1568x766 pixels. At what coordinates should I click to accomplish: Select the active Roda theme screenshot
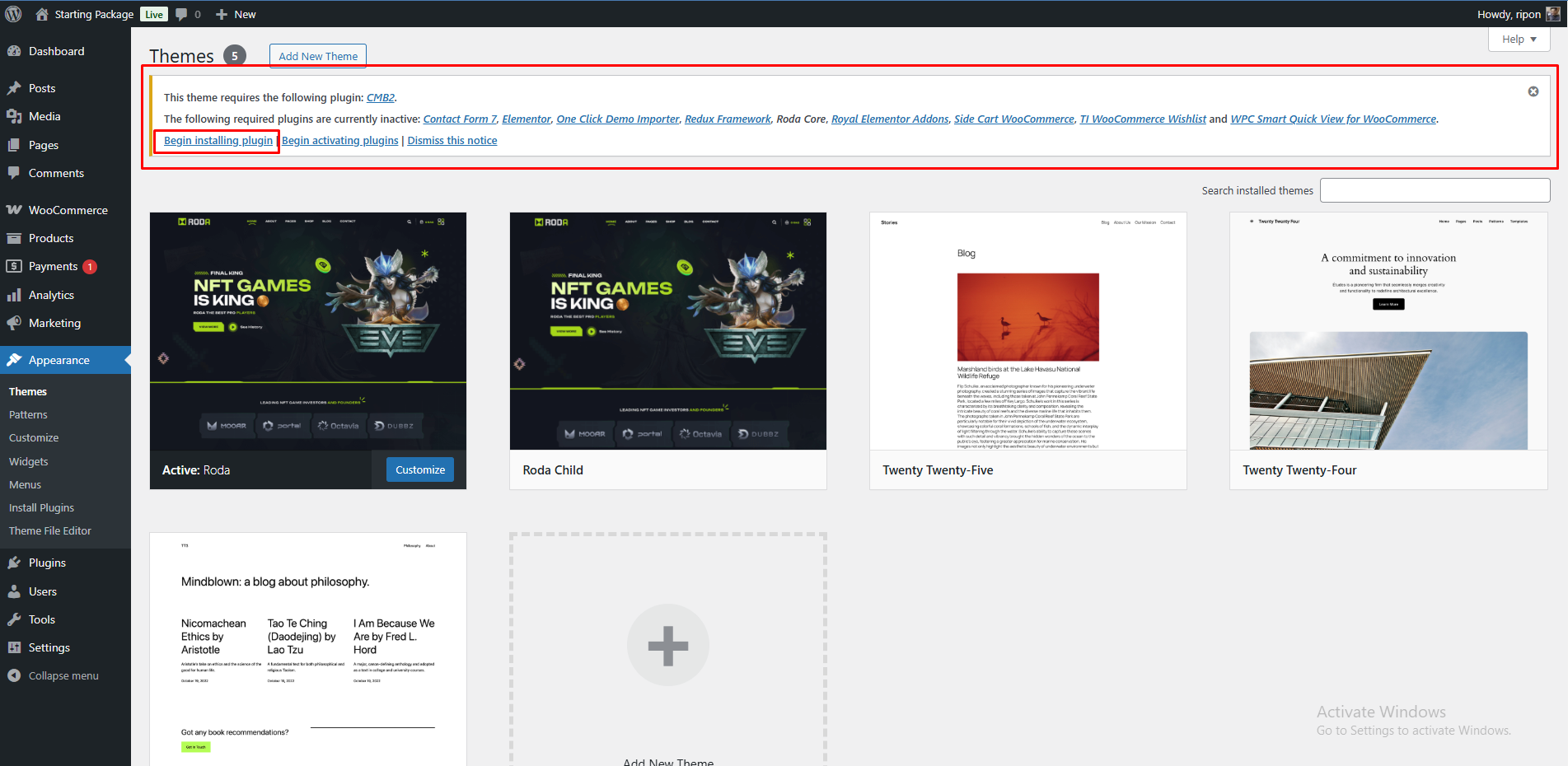[x=308, y=331]
